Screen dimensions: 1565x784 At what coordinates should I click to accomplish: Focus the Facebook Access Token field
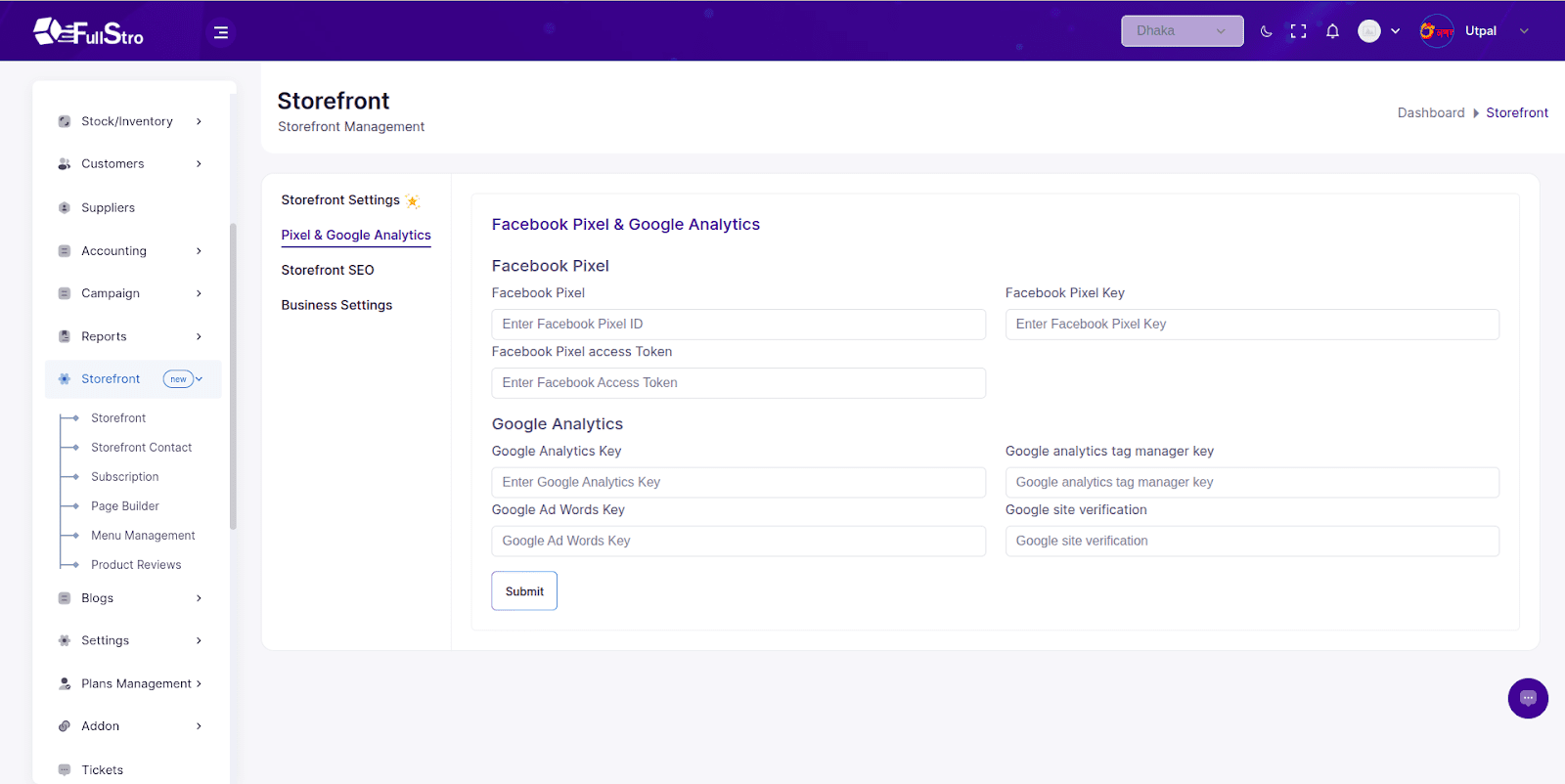coord(738,383)
